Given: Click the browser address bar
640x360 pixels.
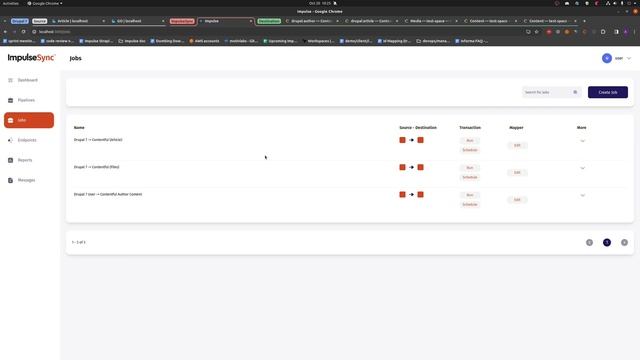Looking at the screenshot, I should coord(278,31).
